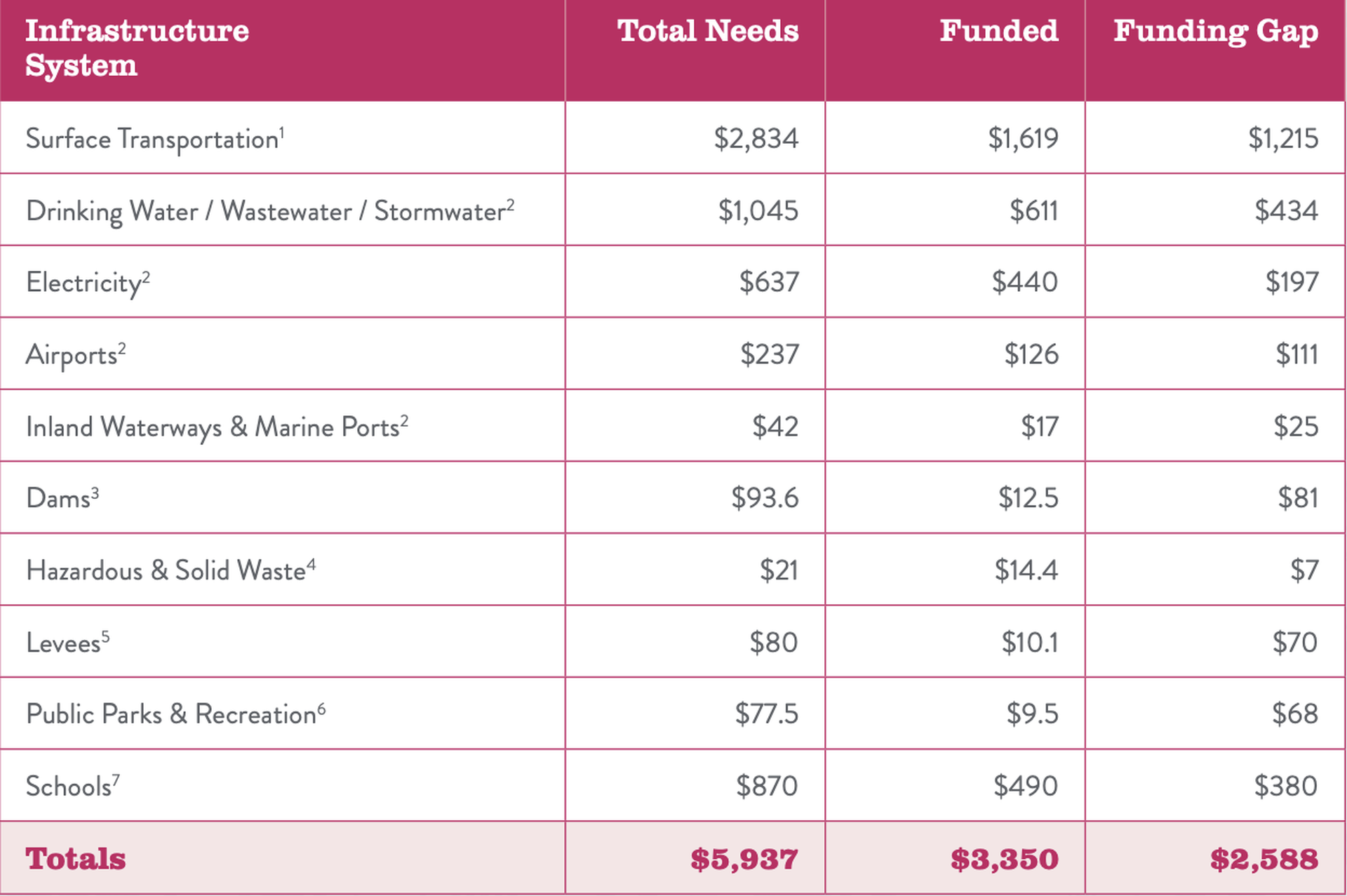Click the $490 schools funded cell
This screenshot has width=1347, height=896.
pyautogui.click(x=1026, y=787)
